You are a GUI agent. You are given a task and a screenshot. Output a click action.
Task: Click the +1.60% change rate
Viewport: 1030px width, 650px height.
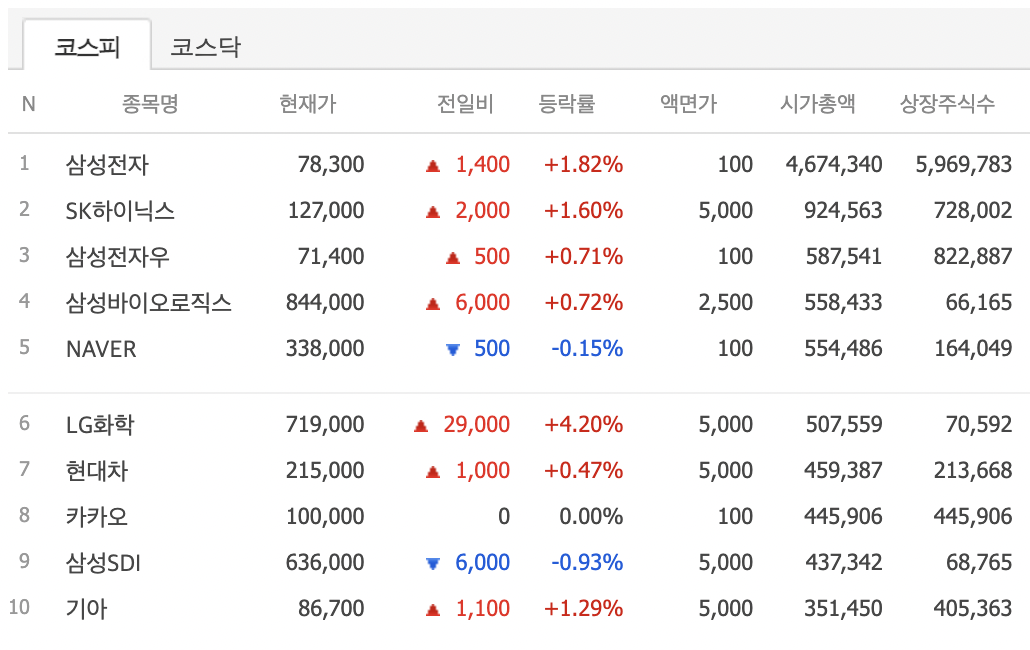click(x=583, y=210)
